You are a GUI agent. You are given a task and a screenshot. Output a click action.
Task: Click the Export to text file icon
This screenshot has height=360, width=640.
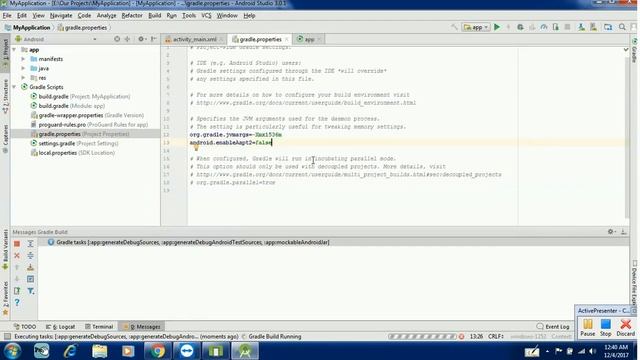[x=30, y=267]
